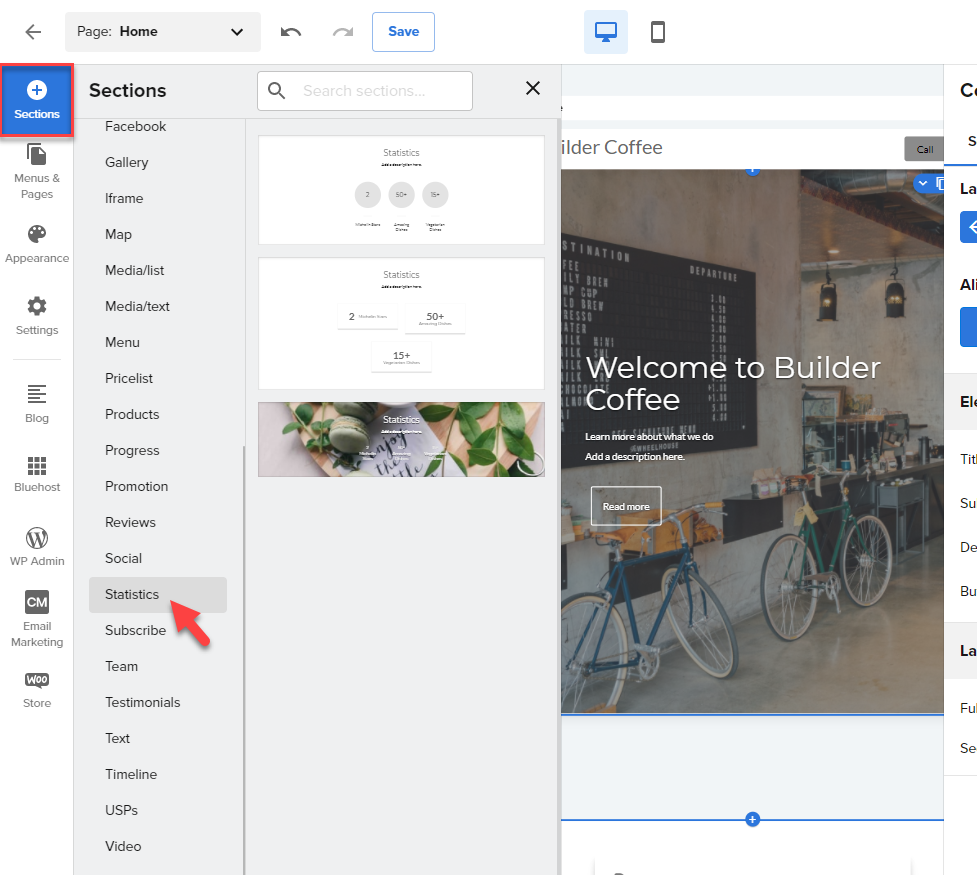The image size is (977, 875).
Task: Select the Statistics category
Action: point(158,595)
